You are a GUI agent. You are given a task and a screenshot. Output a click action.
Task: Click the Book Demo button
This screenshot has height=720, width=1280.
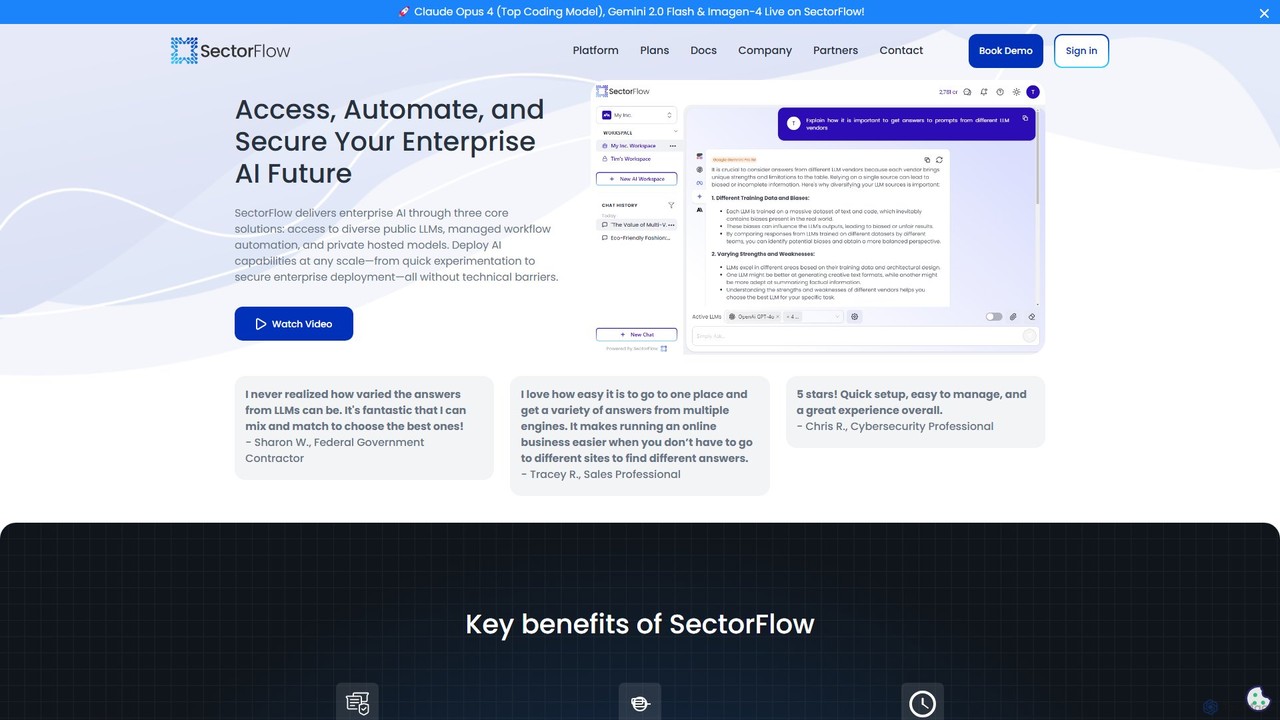click(1006, 51)
